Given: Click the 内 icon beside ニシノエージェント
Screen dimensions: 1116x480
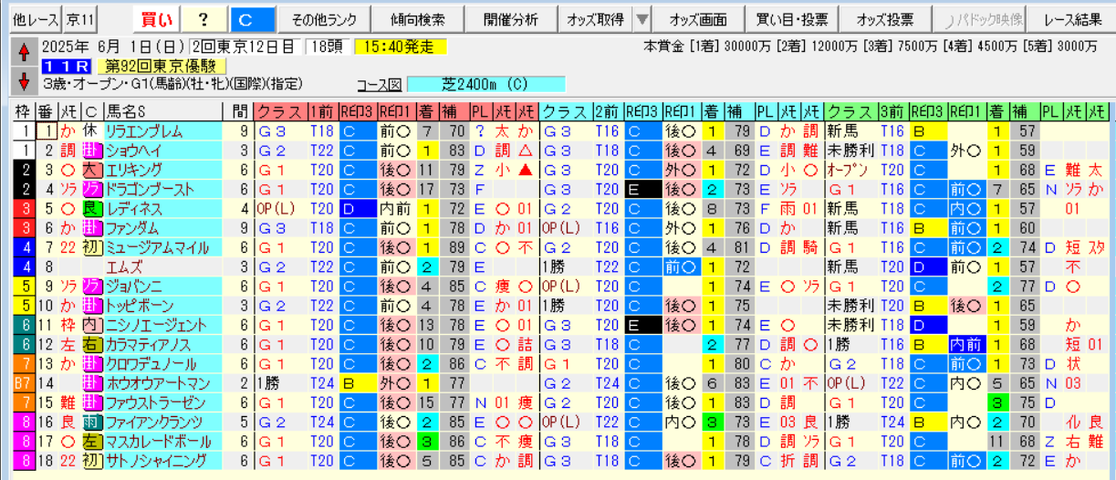Looking at the screenshot, I should (x=91, y=326).
